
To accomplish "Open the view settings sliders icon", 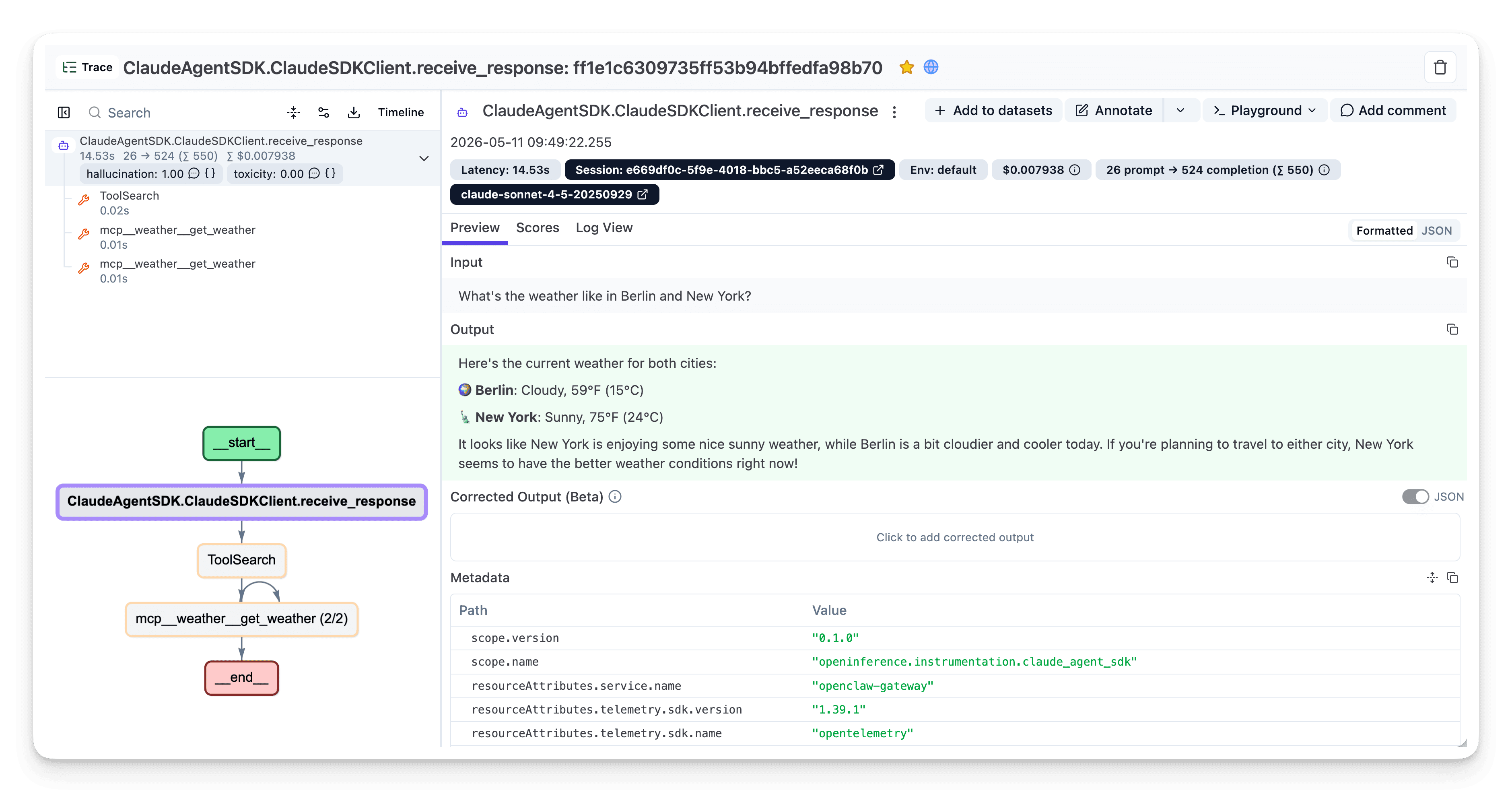I will pos(323,112).
